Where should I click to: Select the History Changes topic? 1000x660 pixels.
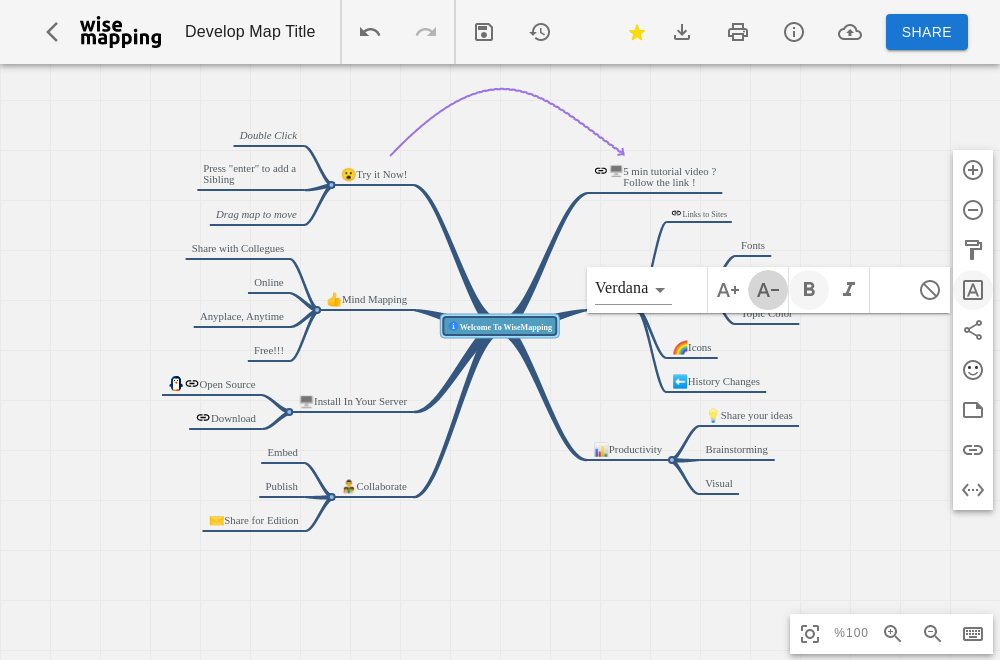coord(717,381)
